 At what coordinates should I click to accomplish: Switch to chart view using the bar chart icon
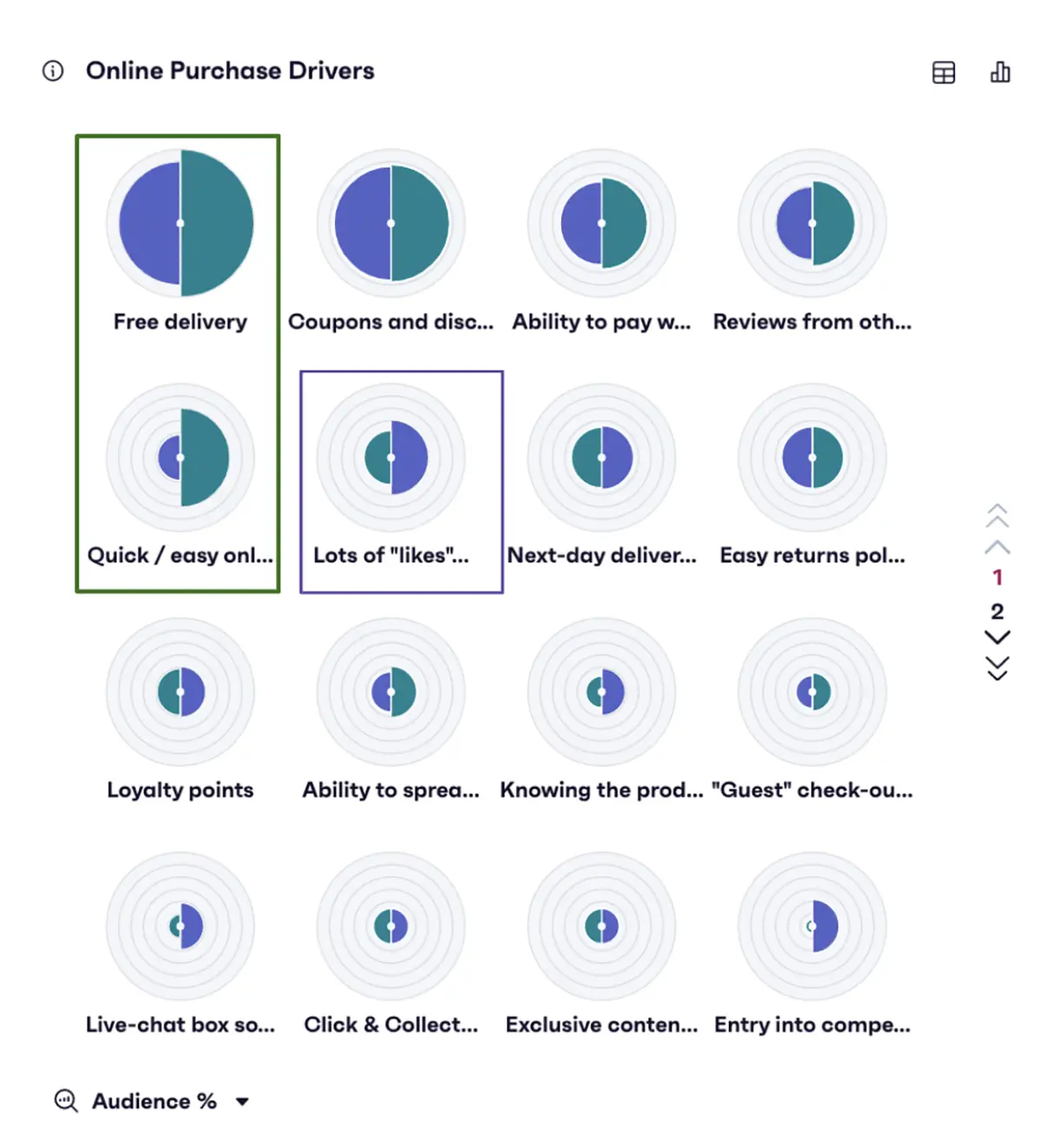[x=999, y=73]
